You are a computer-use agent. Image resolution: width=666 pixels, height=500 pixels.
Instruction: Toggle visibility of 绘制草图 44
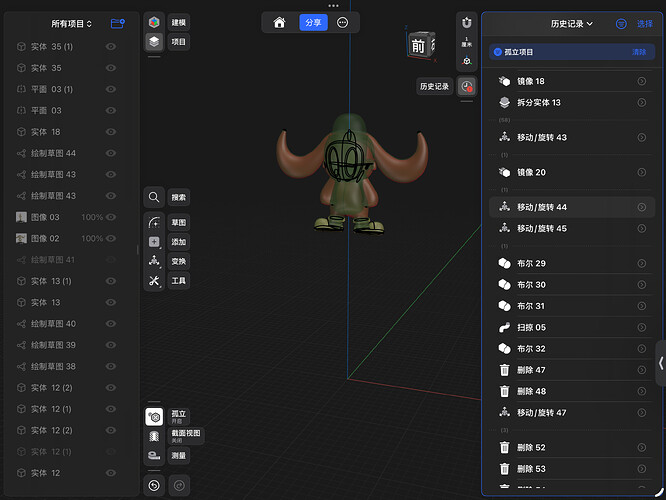111,153
